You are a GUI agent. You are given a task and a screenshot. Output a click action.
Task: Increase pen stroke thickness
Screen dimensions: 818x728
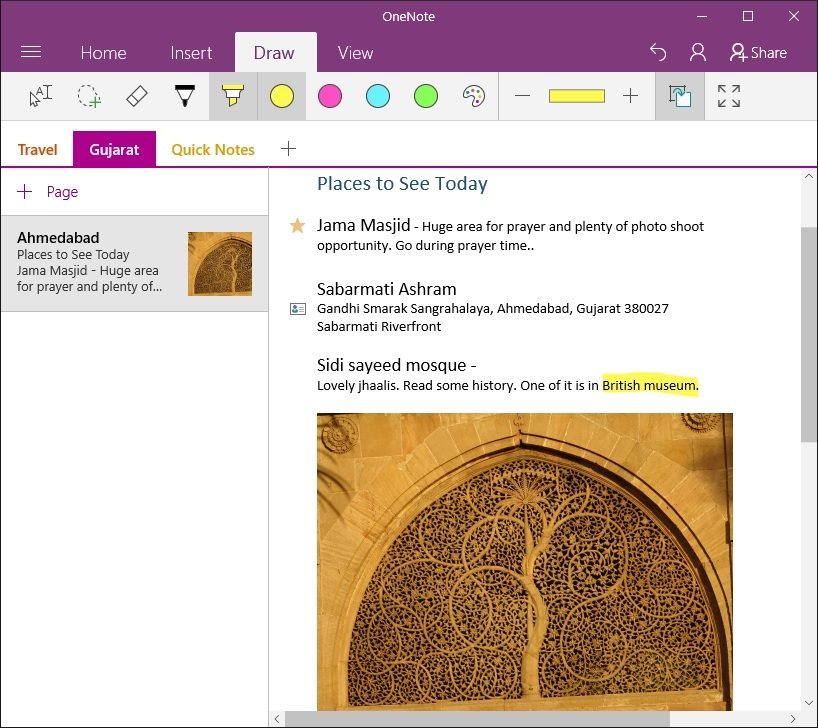[x=630, y=96]
